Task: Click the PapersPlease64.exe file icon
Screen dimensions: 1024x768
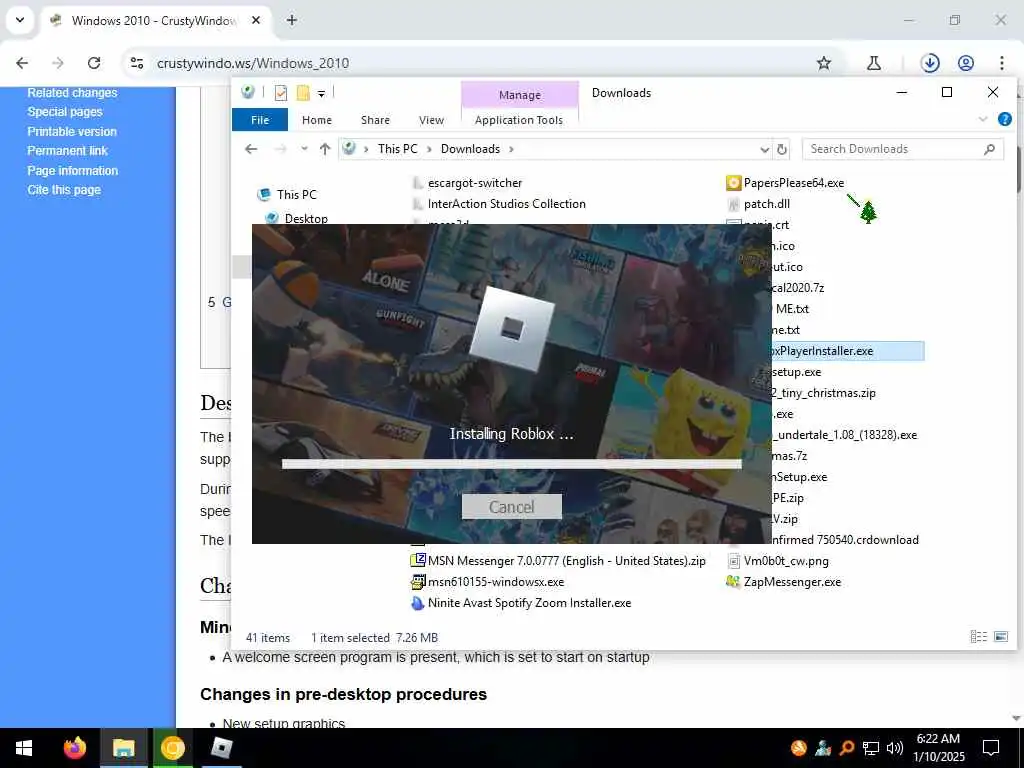Action: [733, 183]
